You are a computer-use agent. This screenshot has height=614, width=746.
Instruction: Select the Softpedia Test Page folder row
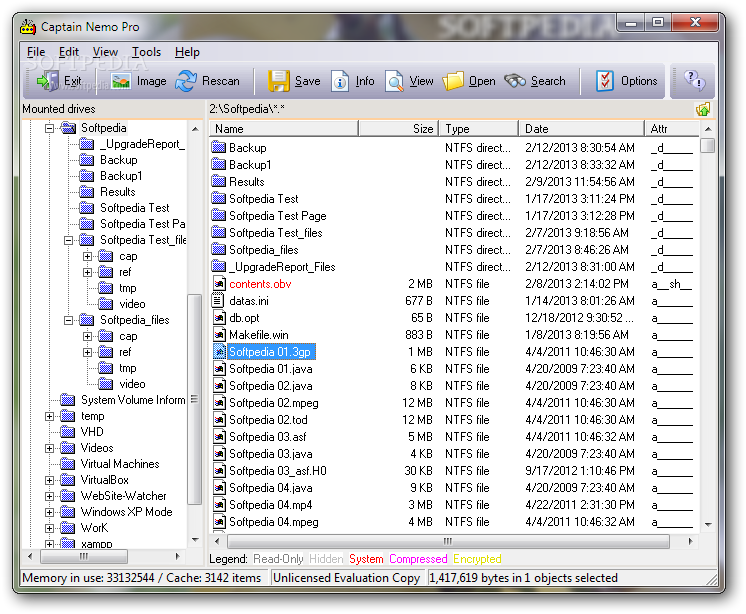(452, 216)
